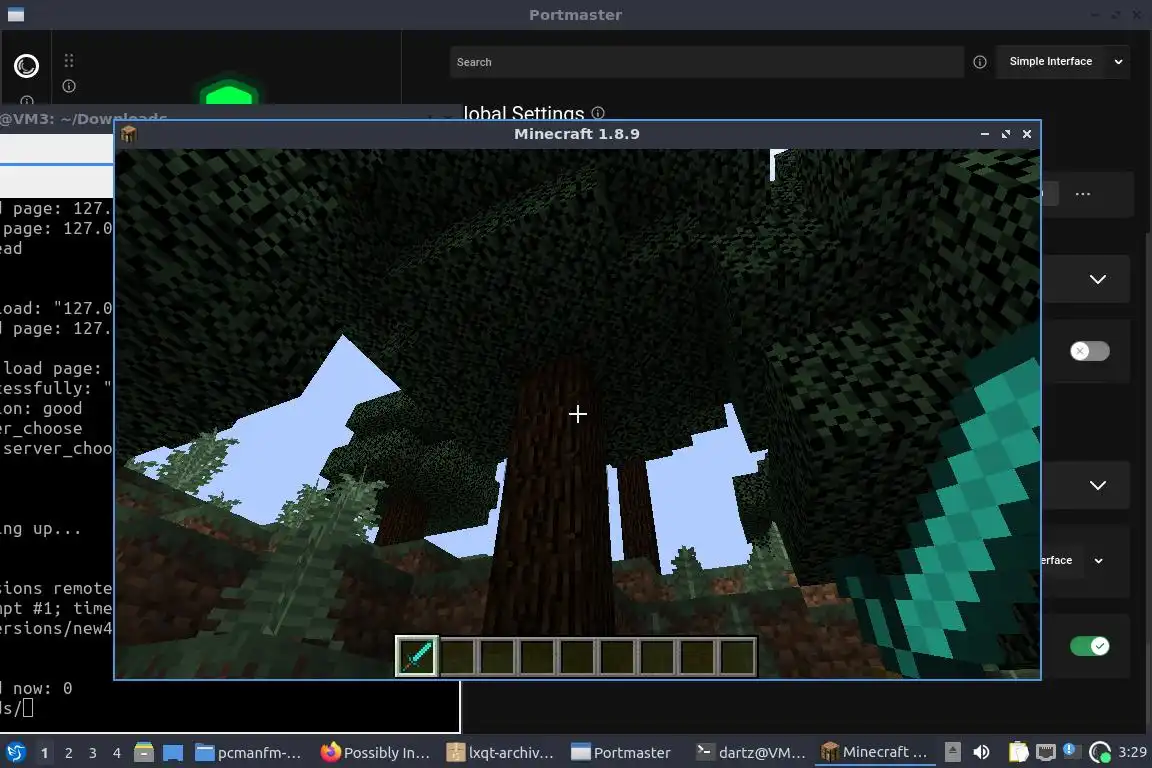Screen dimensions: 1152x768
Task: Open the LXQt start menu icon
Action: pos(15,753)
